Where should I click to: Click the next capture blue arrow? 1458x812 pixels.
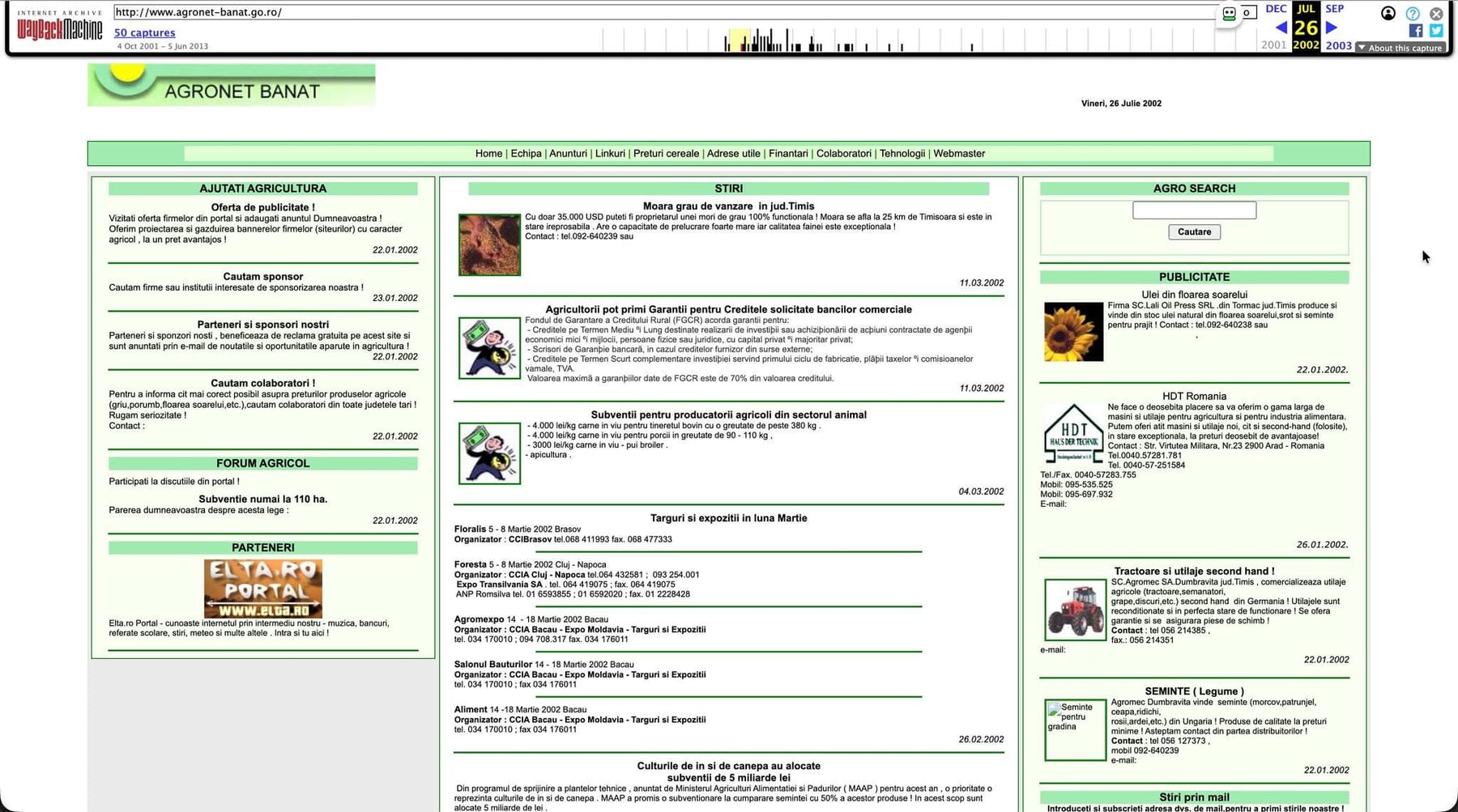(x=1331, y=28)
